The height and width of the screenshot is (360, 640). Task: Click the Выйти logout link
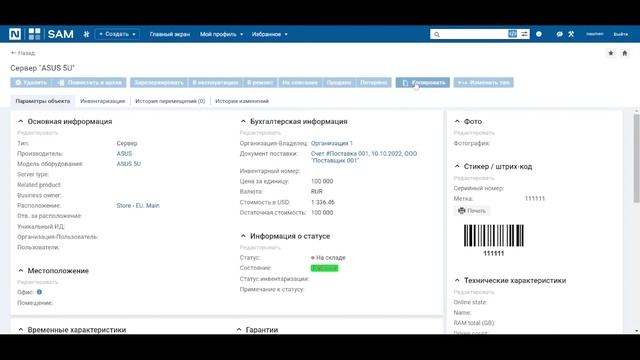pyautogui.click(x=621, y=34)
